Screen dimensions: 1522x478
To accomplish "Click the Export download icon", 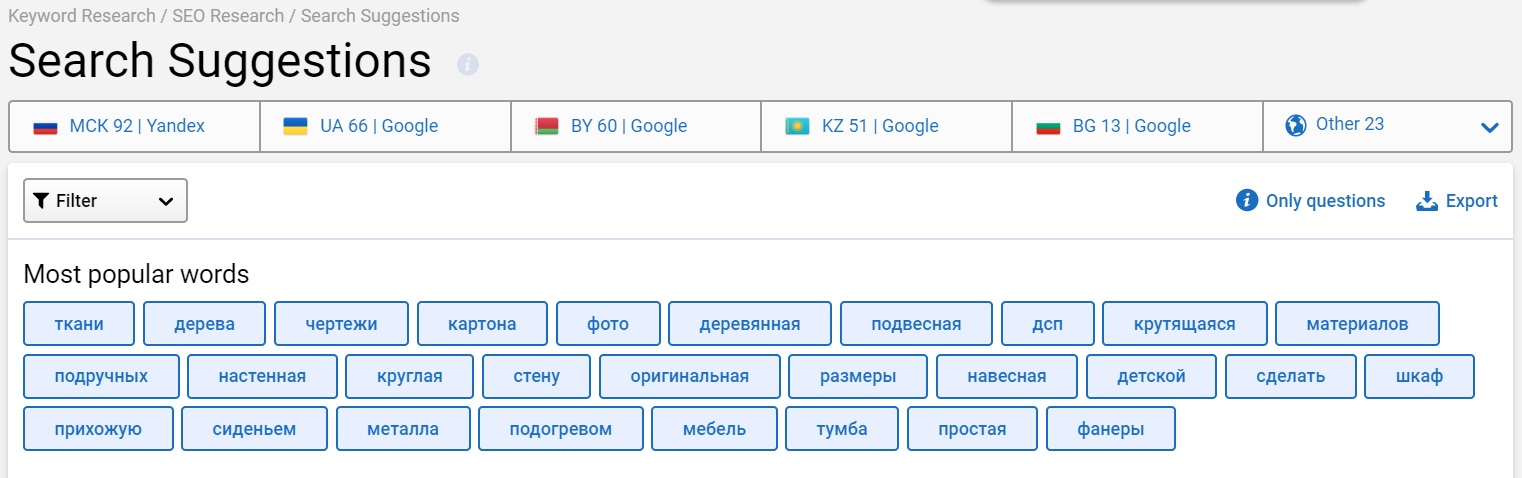I will (x=1427, y=201).
